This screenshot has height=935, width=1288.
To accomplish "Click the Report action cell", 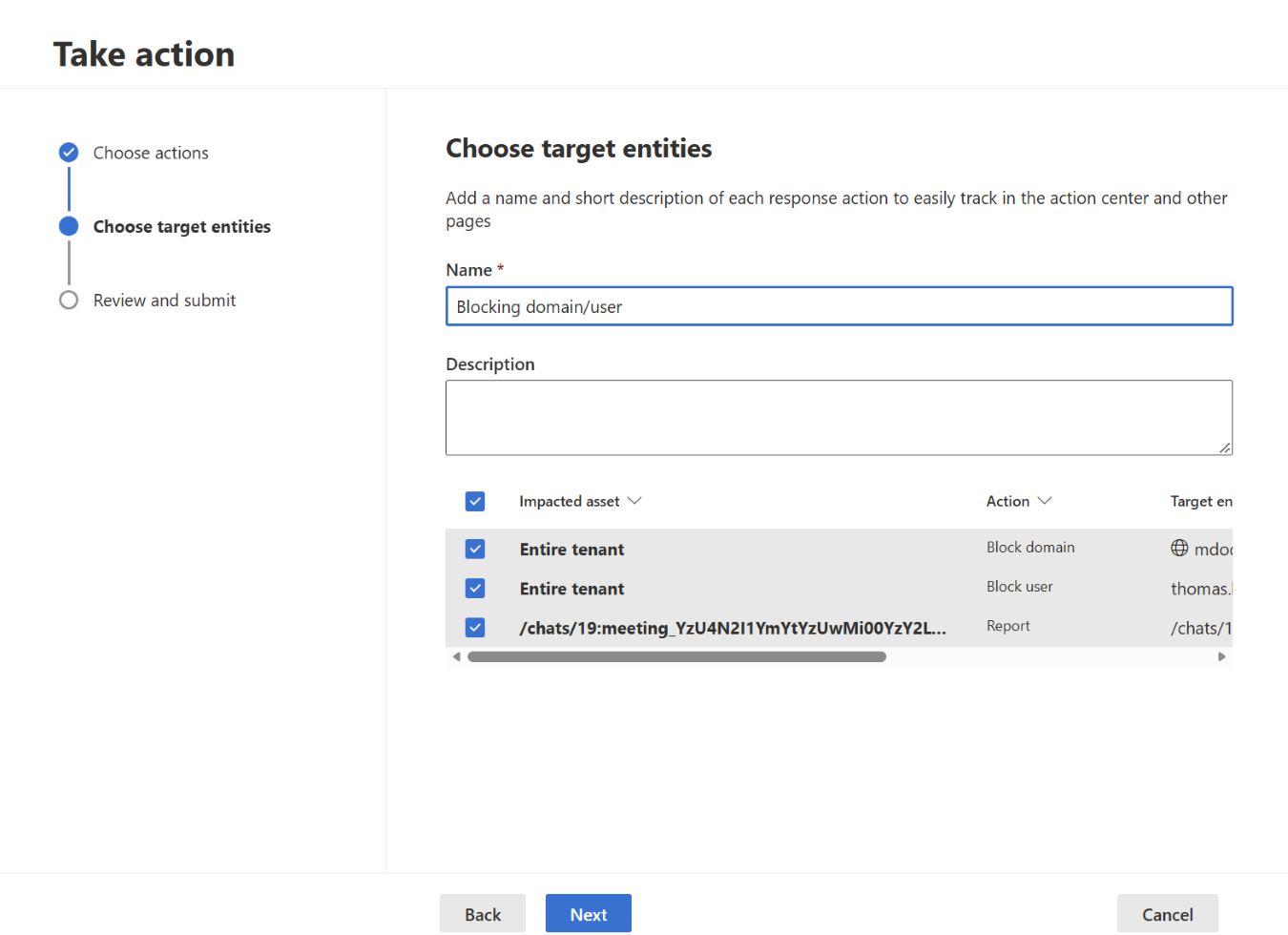I will pos(1008,625).
